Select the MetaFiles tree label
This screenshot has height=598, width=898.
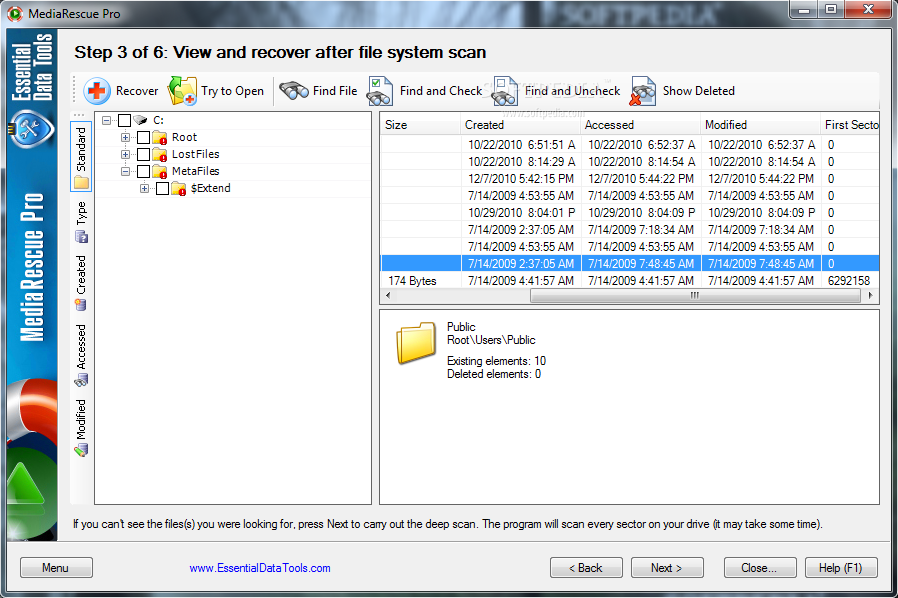(195, 171)
